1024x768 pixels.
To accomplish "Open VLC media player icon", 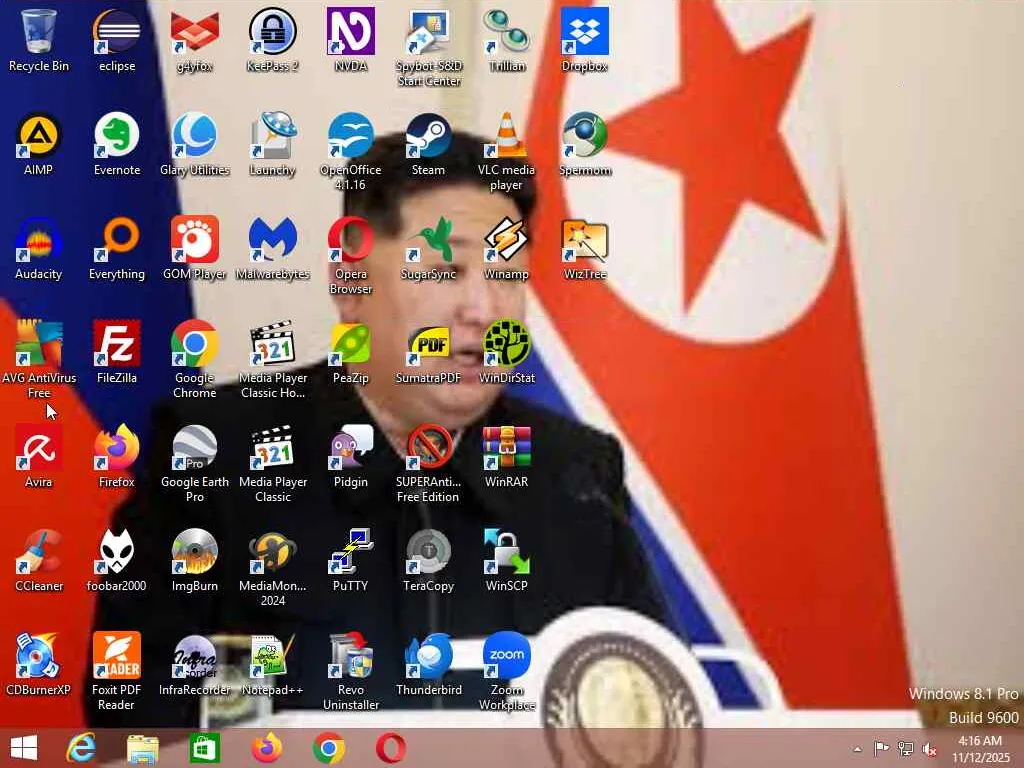I will tap(507, 152).
